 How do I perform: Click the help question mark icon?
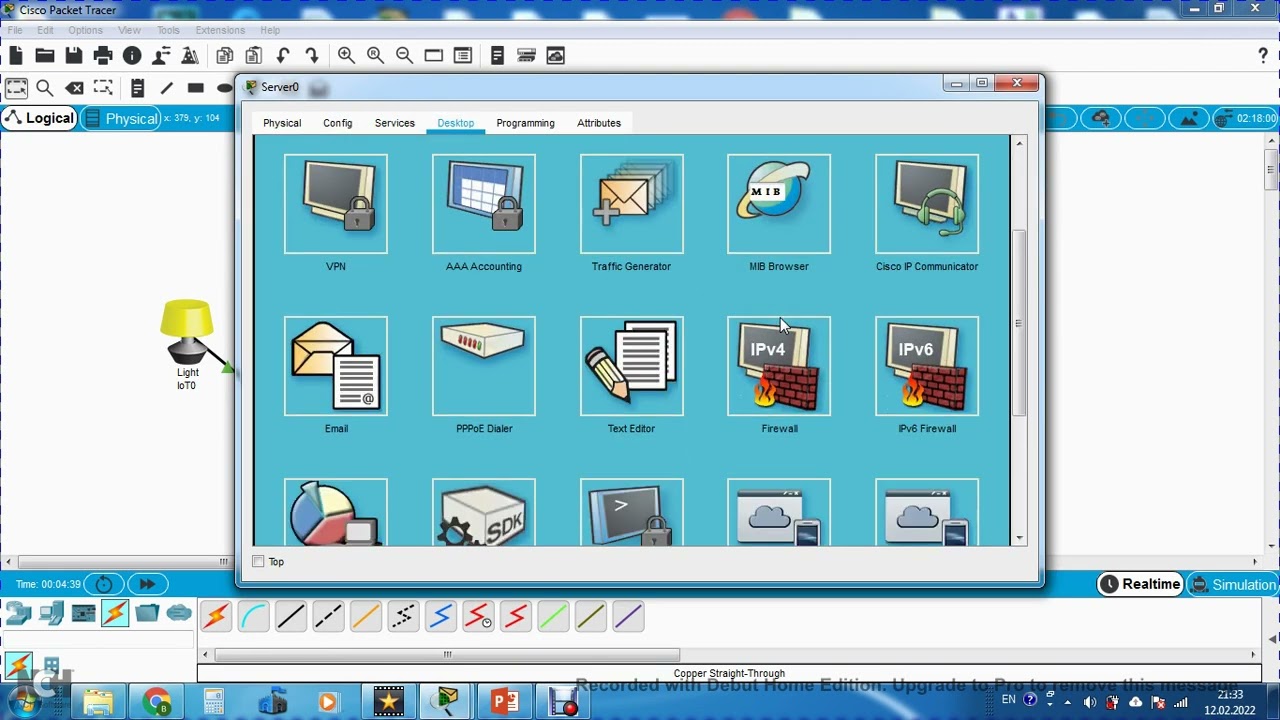[1263, 56]
